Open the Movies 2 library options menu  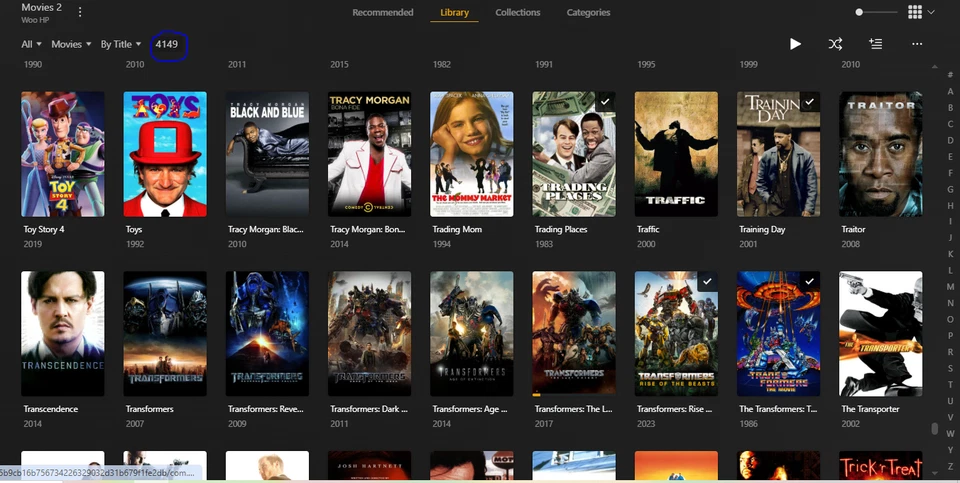click(80, 12)
